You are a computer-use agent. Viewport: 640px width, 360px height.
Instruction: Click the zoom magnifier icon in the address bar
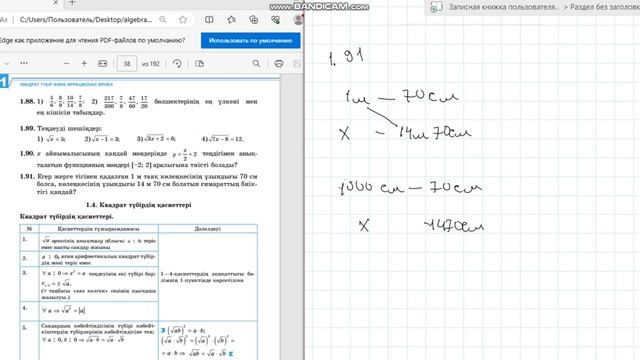click(163, 20)
